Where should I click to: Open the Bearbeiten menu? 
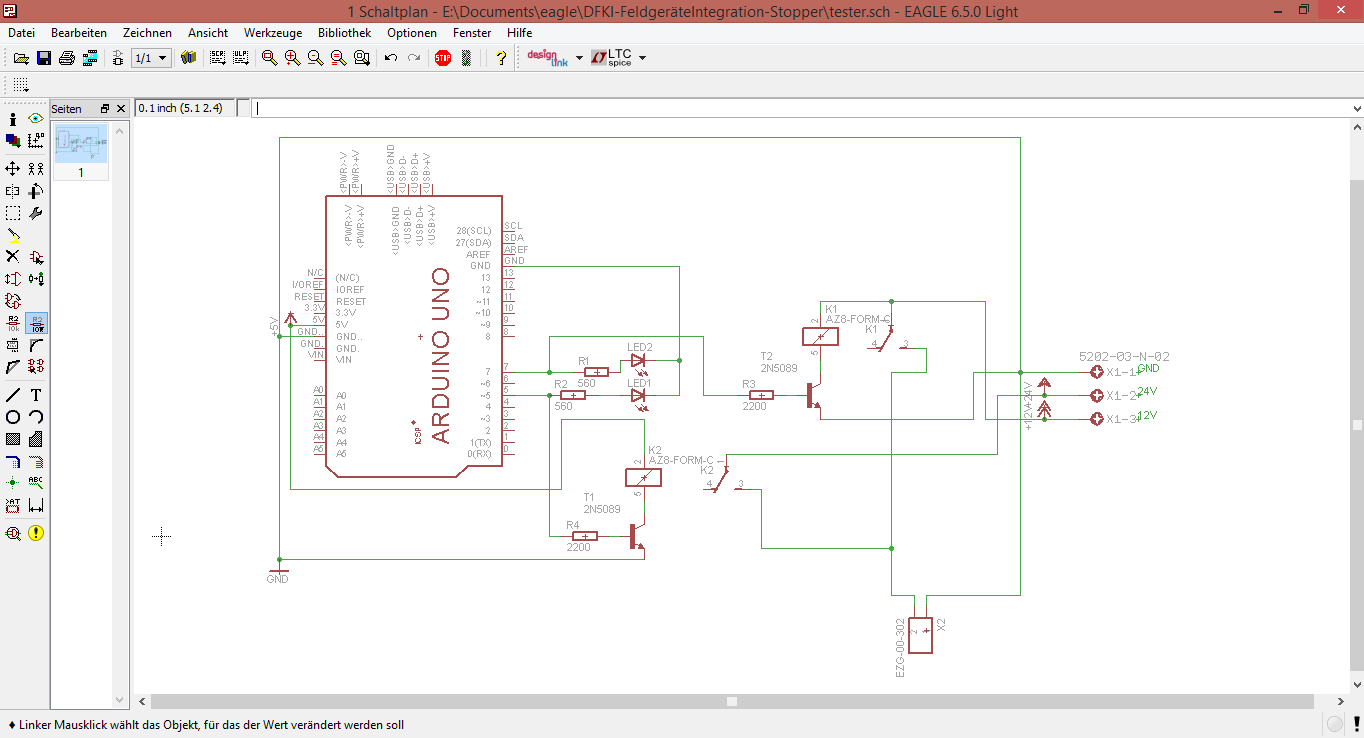pyautogui.click(x=79, y=32)
